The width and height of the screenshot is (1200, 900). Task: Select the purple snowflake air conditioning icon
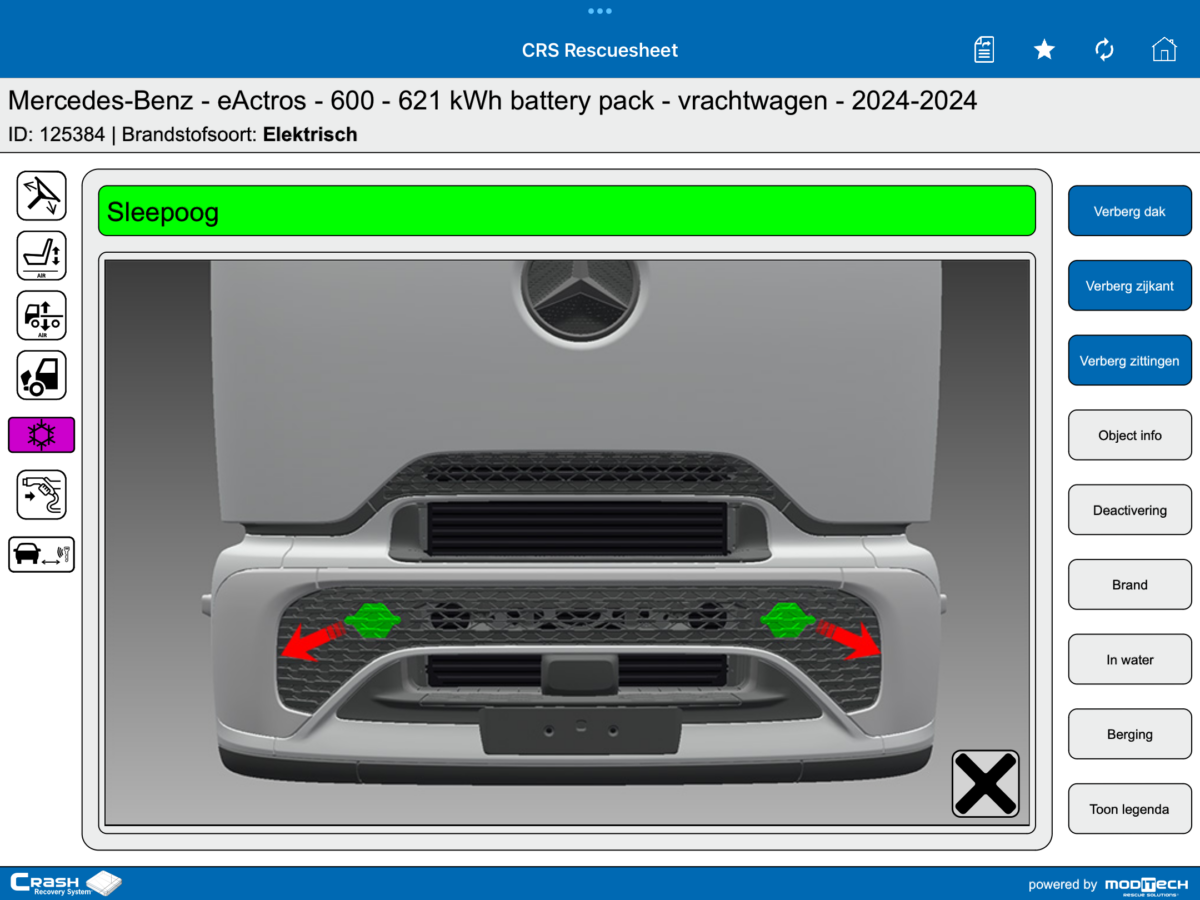(x=41, y=435)
